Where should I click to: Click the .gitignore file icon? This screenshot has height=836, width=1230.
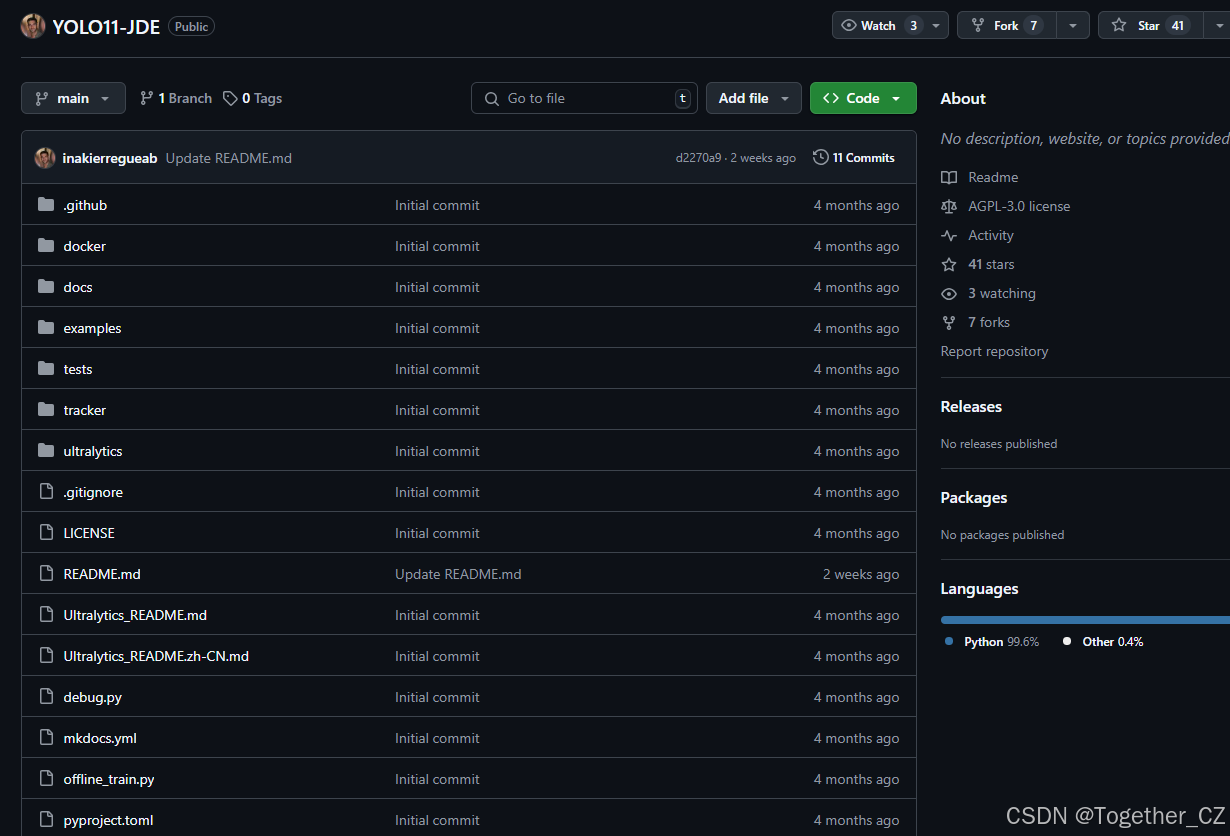45,492
